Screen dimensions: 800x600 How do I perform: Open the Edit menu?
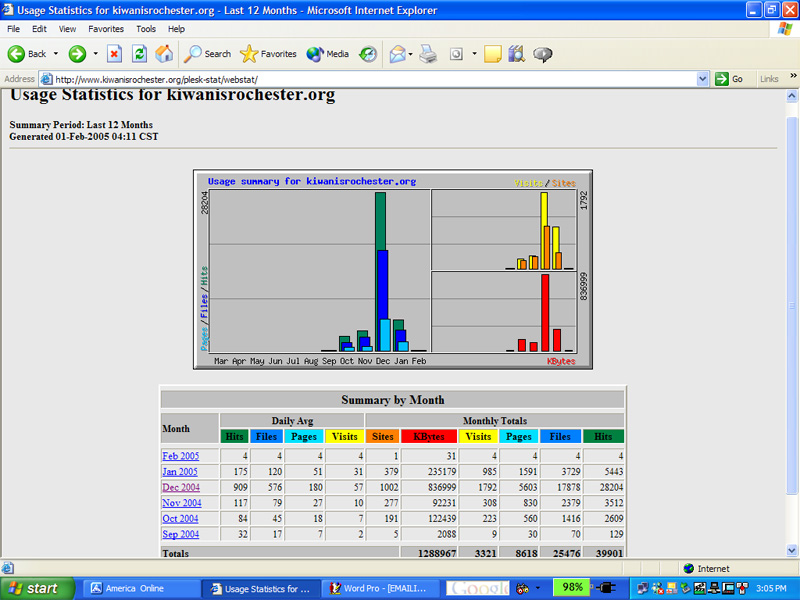(39, 29)
